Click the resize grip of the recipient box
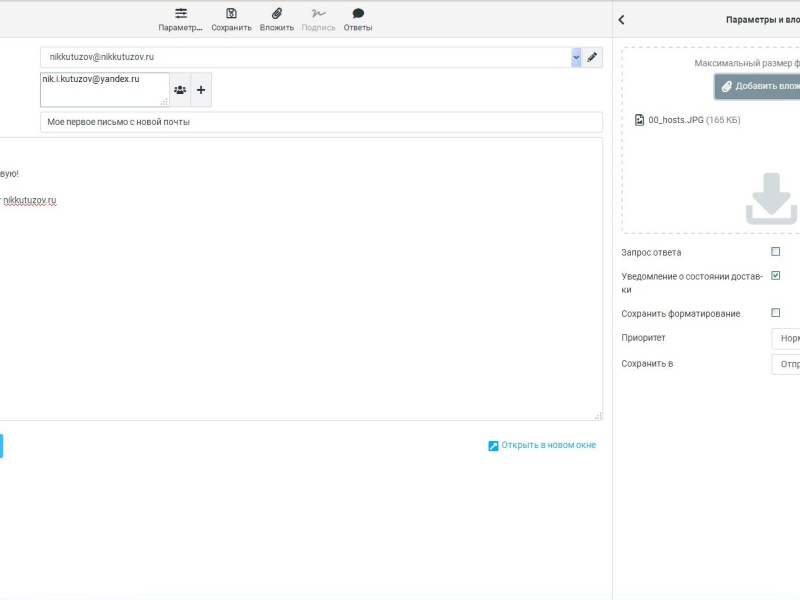 pos(164,102)
